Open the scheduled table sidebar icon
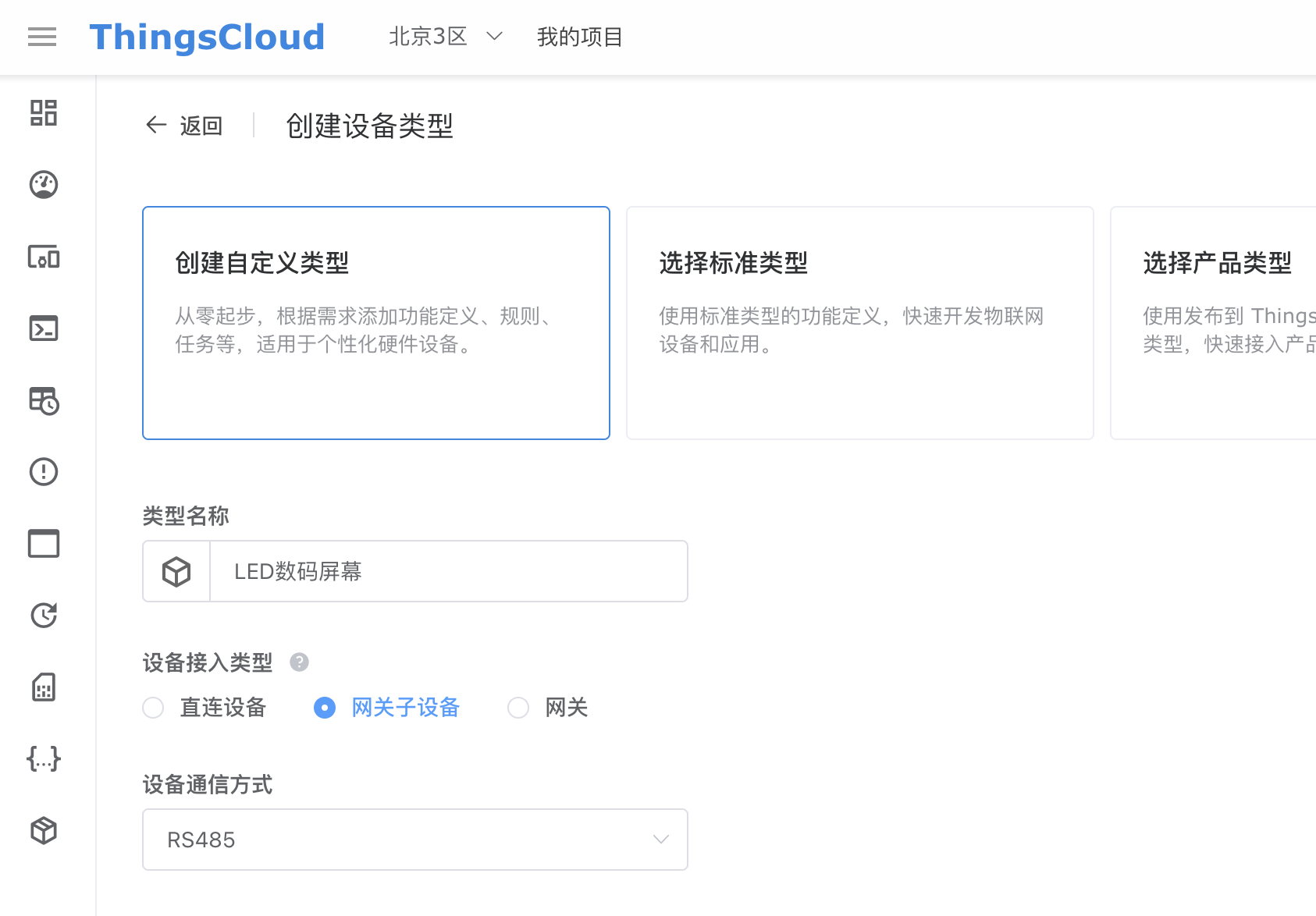The width and height of the screenshot is (1316, 916). point(44,400)
